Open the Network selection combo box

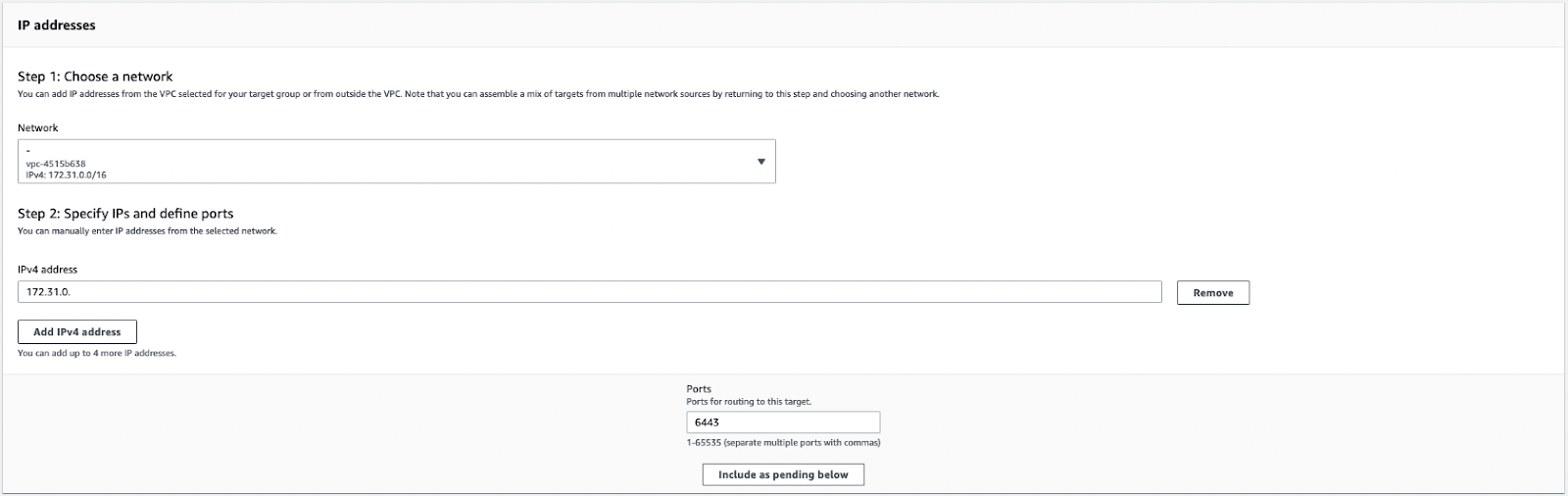point(397,162)
